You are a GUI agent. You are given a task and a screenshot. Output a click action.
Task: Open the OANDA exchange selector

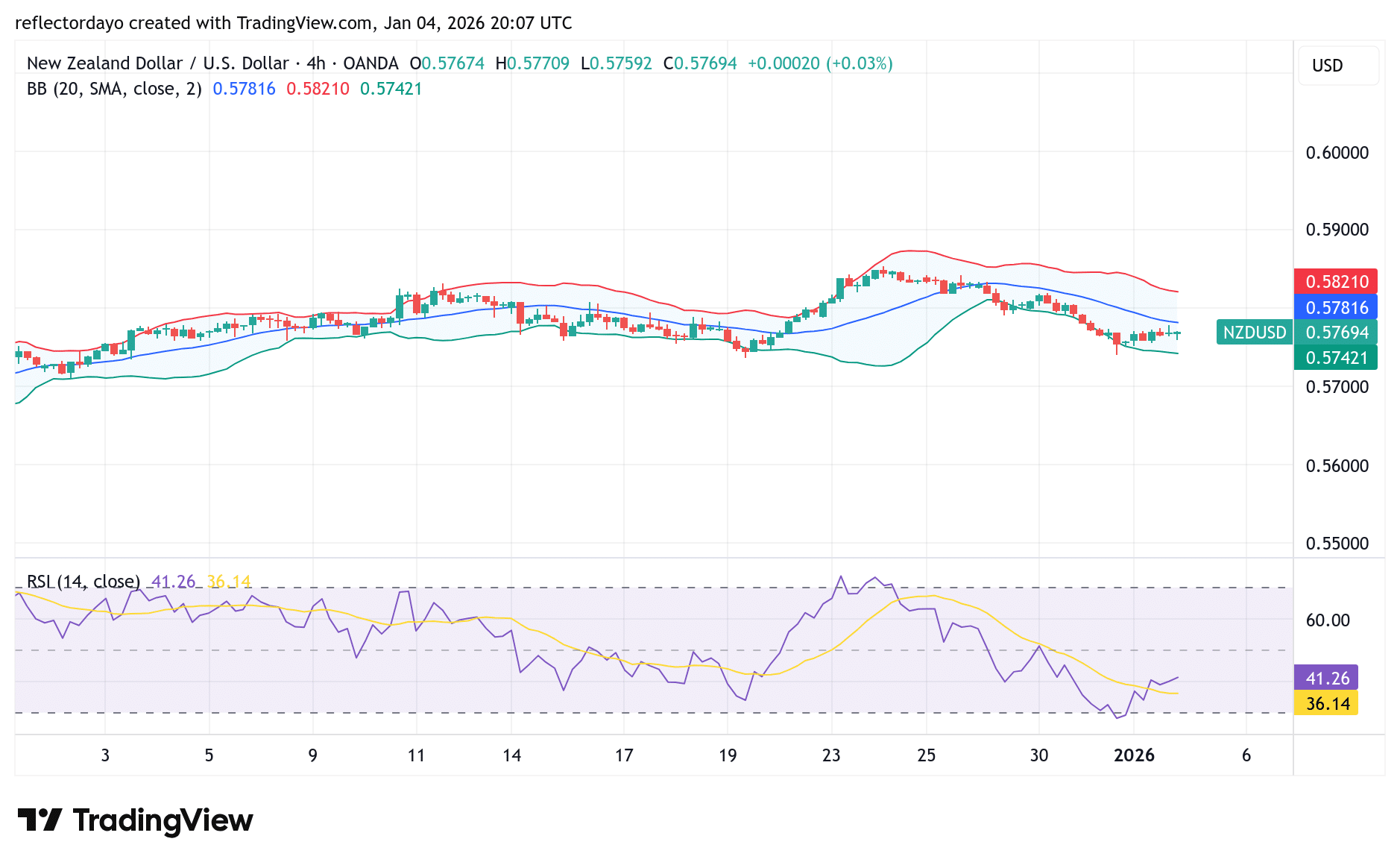371,63
